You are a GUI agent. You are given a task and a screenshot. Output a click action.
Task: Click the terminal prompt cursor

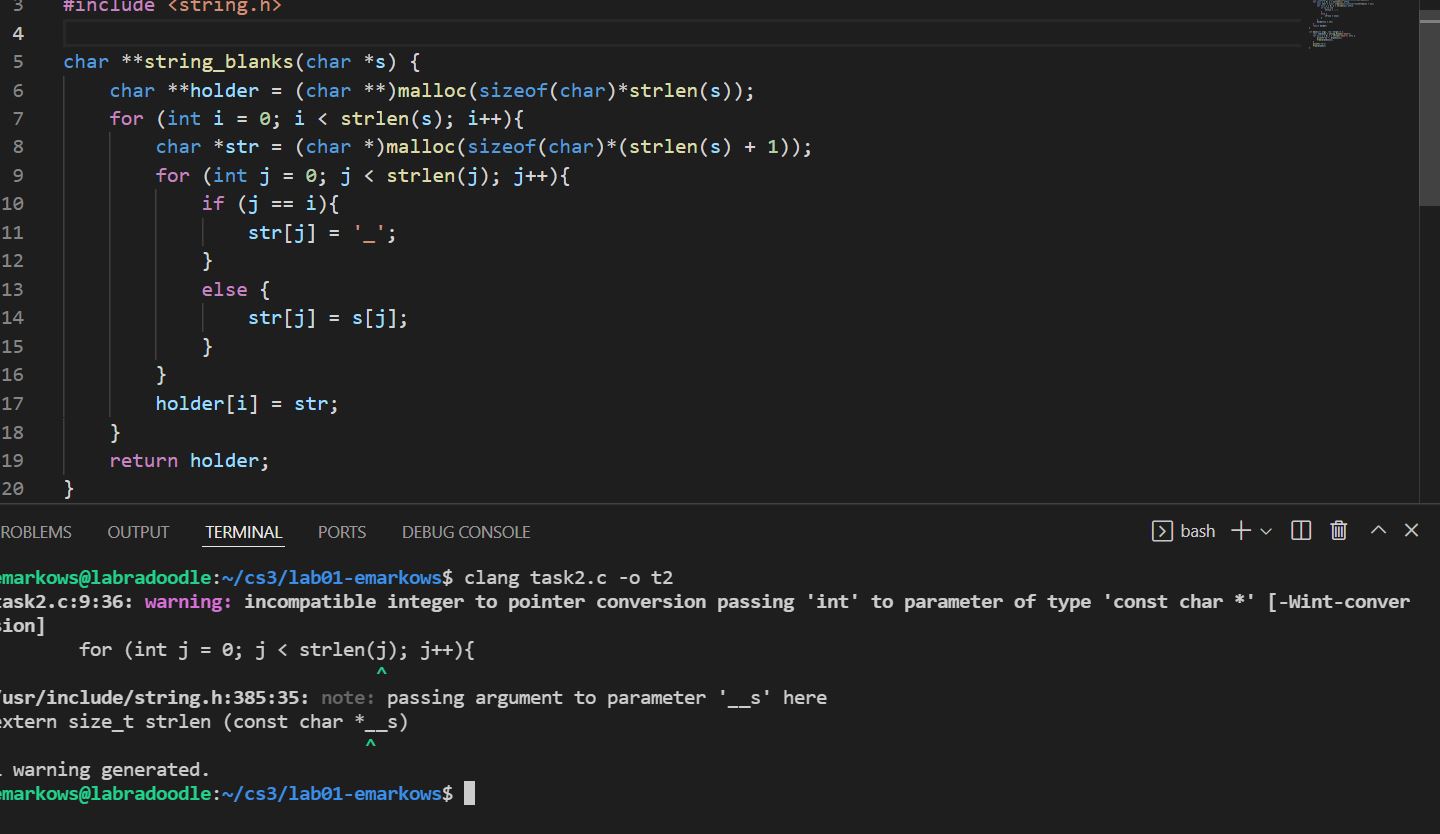coord(469,794)
